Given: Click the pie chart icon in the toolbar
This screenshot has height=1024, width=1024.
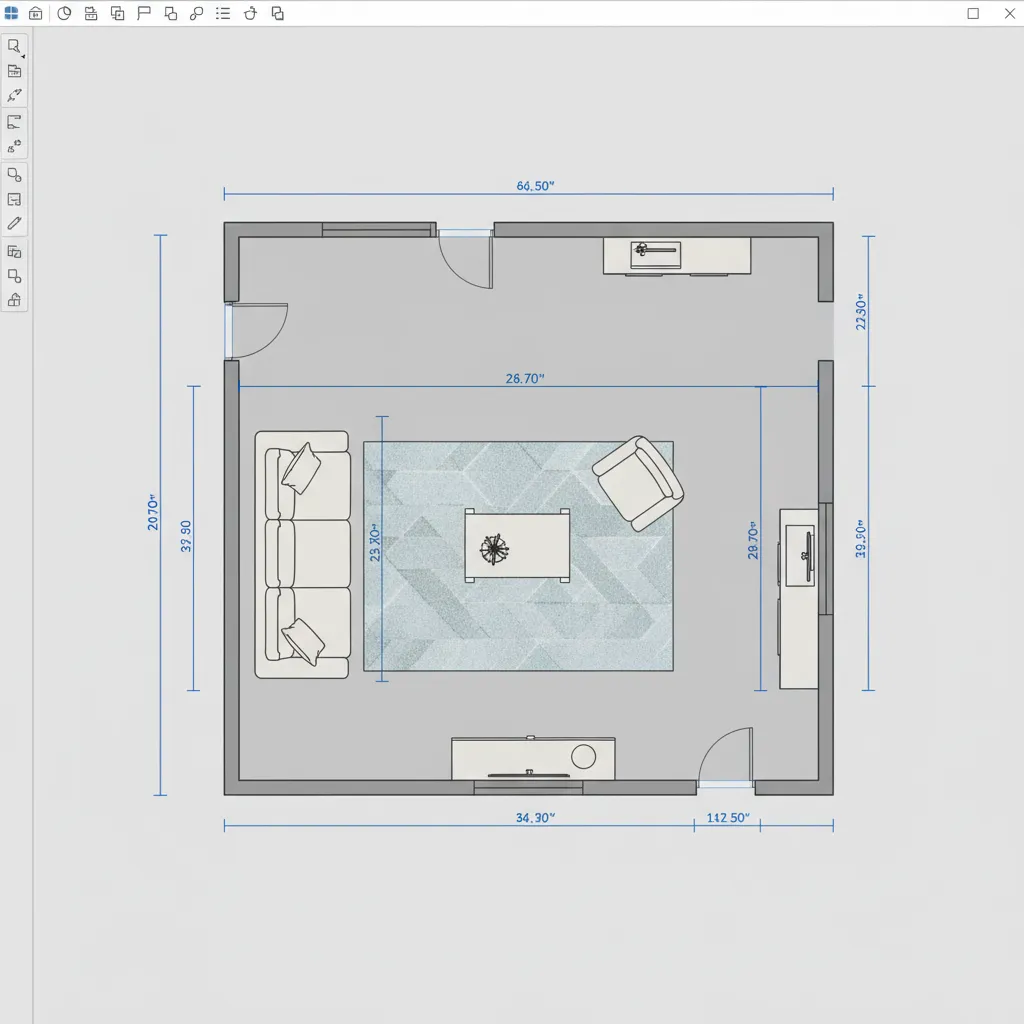Looking at the screenshot, I should click(x=62, y=13).
